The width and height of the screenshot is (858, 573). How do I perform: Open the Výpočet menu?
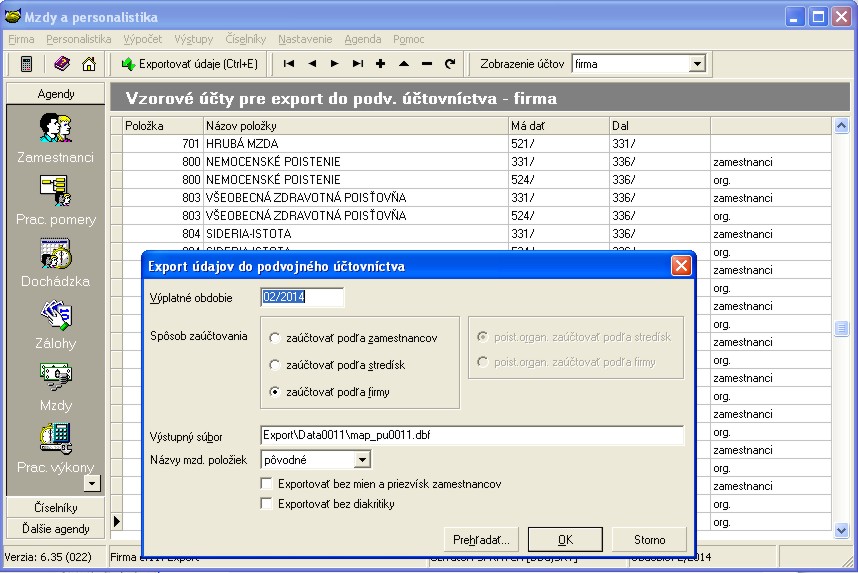point(143,39)
